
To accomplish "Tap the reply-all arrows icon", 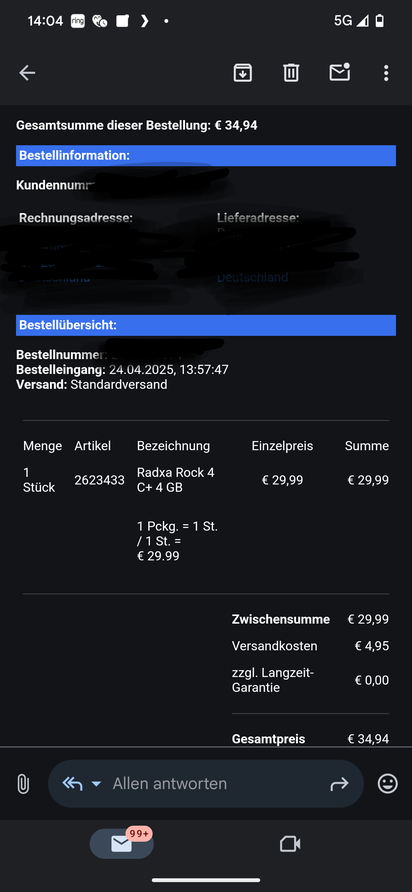I will click(72, 784).
